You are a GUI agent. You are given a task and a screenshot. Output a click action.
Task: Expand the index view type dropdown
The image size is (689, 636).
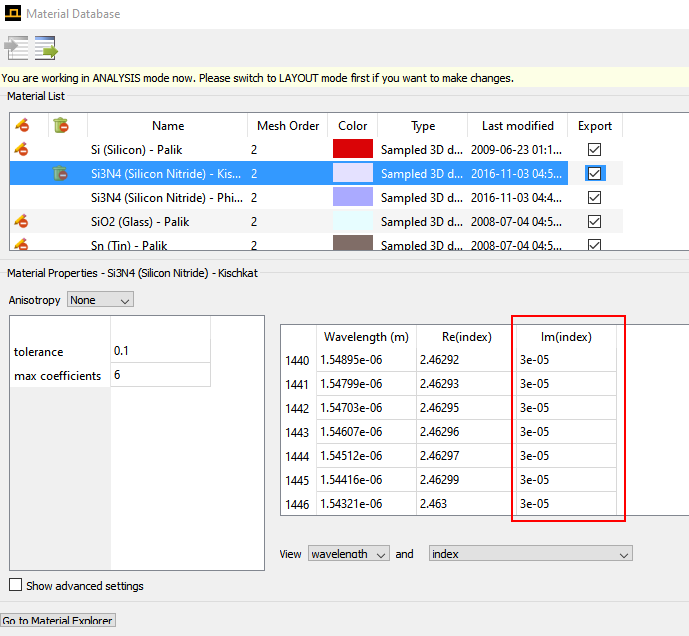click(530, 554)
